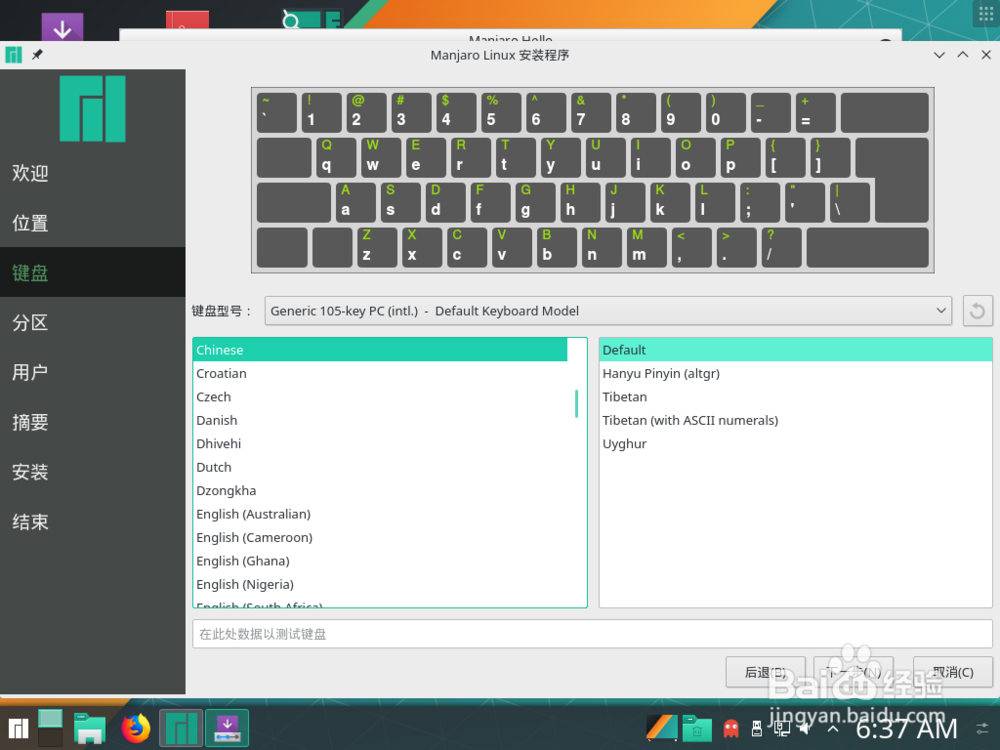Click the orange-teal striped tray icon
This screenshot has width=1000, height=750.
[x=662, y=728]
